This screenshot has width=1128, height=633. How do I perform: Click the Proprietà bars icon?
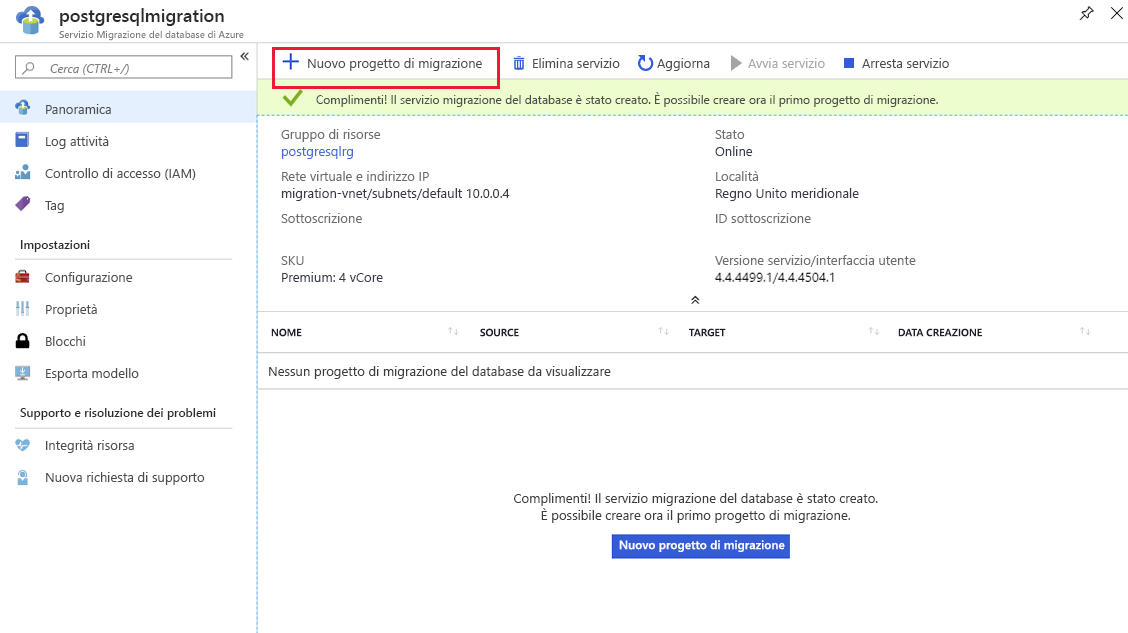coord(23,309)
